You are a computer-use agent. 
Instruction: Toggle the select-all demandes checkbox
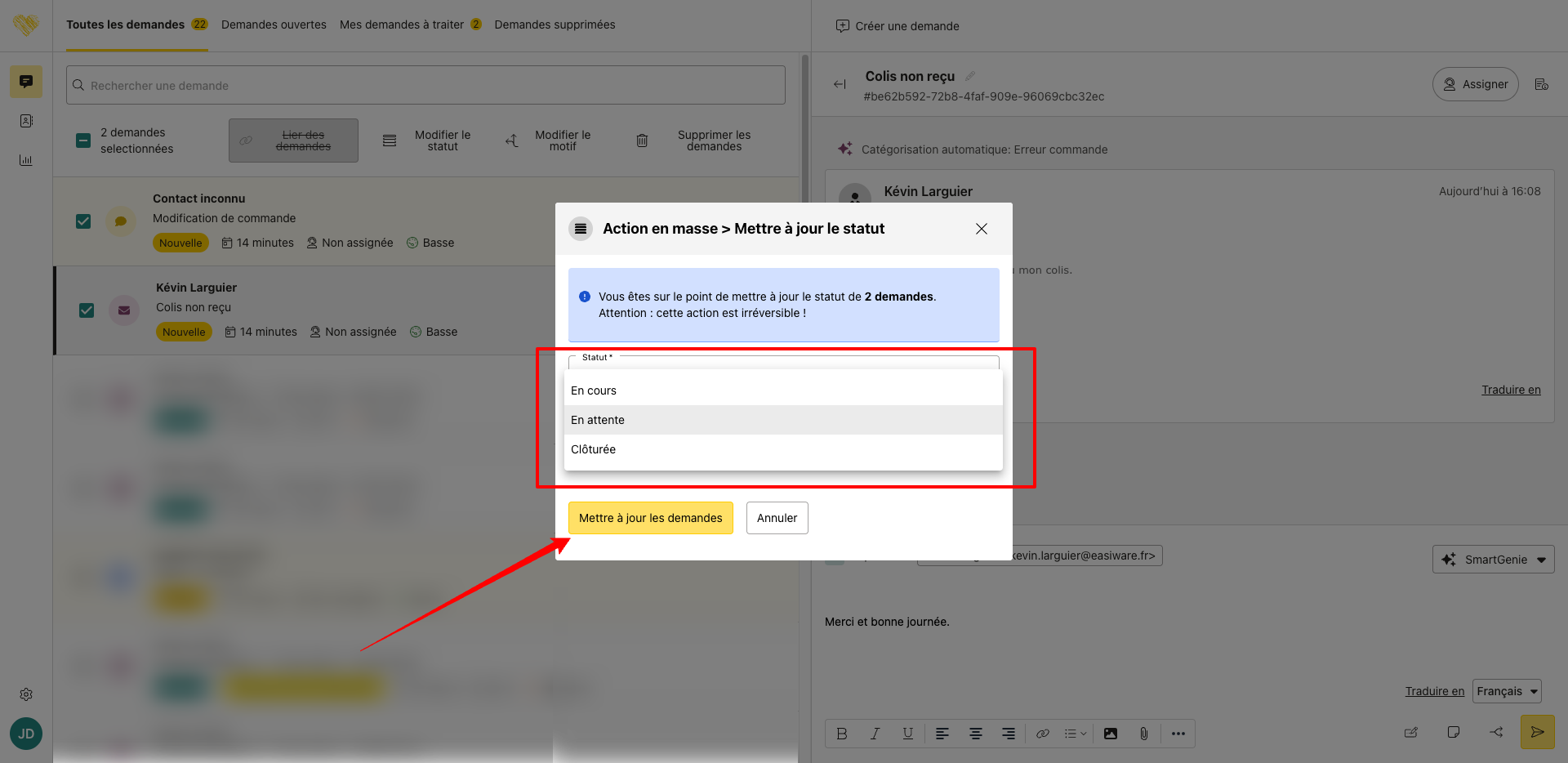click(x=83, y=141)
